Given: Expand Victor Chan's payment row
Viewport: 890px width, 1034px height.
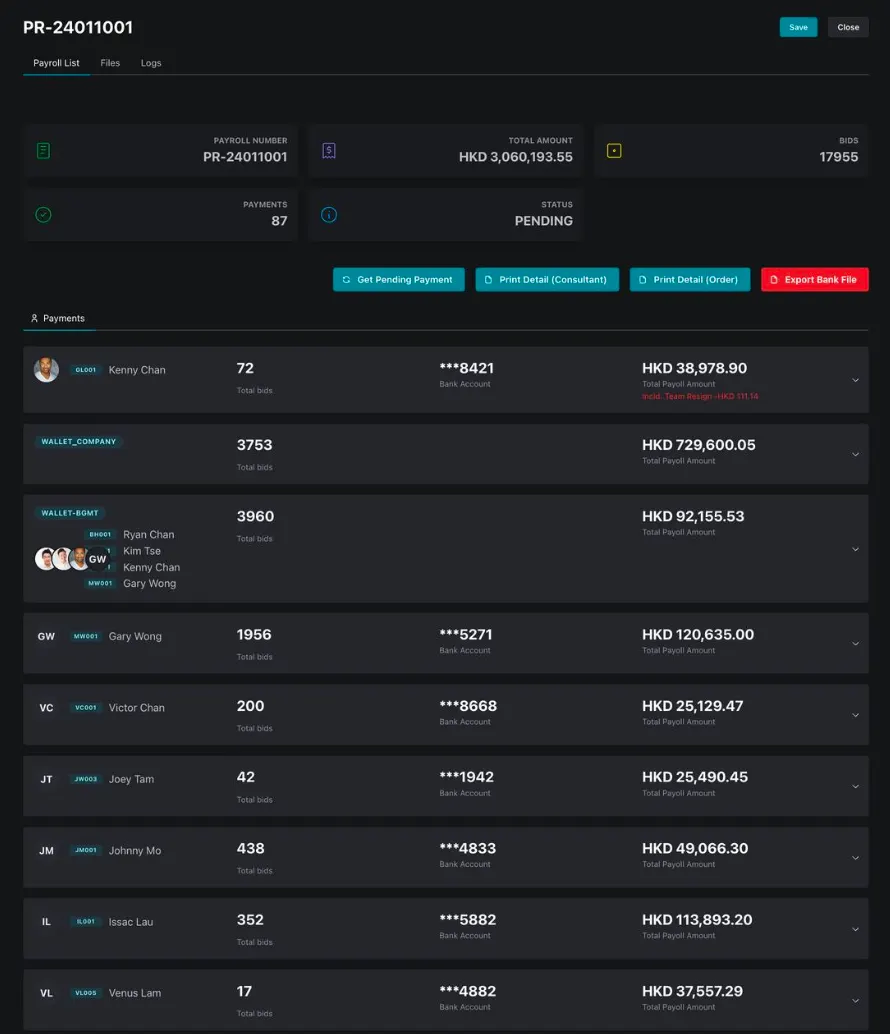Looking at the screenshot, I should pos(855,715).
